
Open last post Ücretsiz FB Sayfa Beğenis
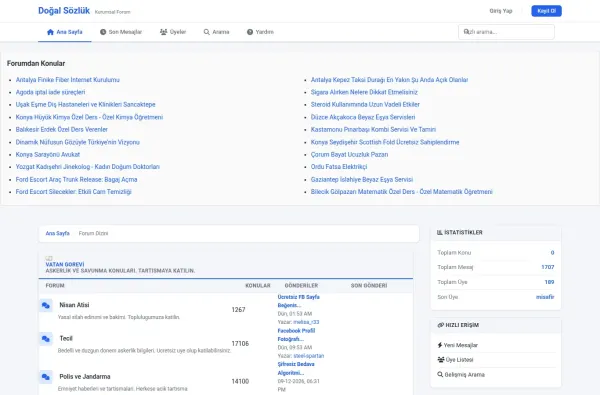[x=298, y=301]
